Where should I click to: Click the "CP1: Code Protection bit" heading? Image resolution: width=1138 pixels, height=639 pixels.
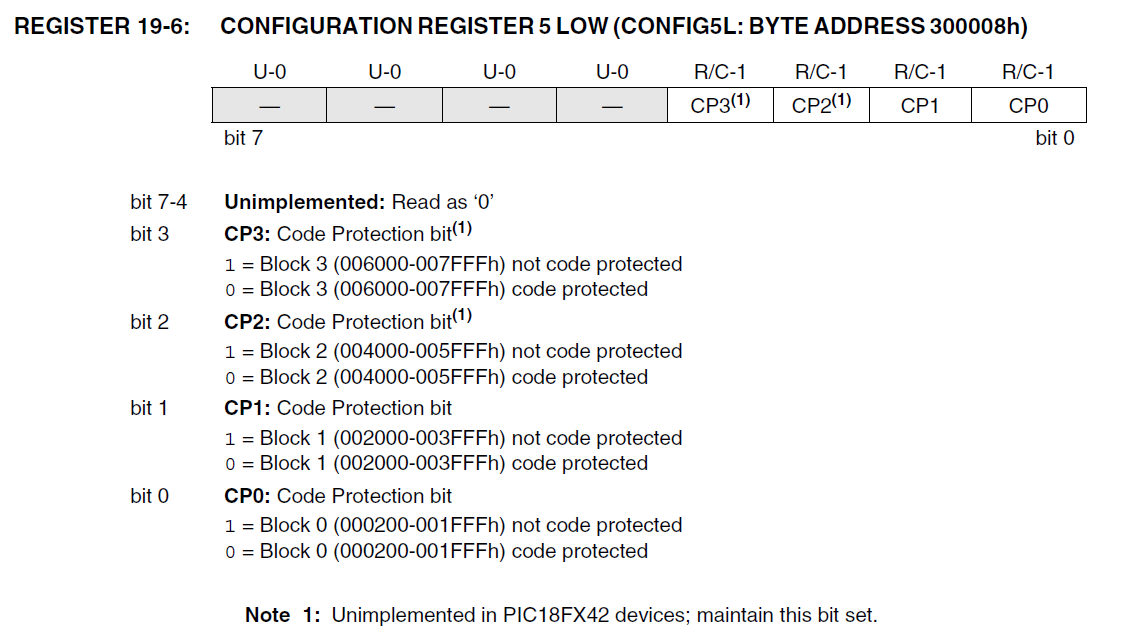[338, 408]
